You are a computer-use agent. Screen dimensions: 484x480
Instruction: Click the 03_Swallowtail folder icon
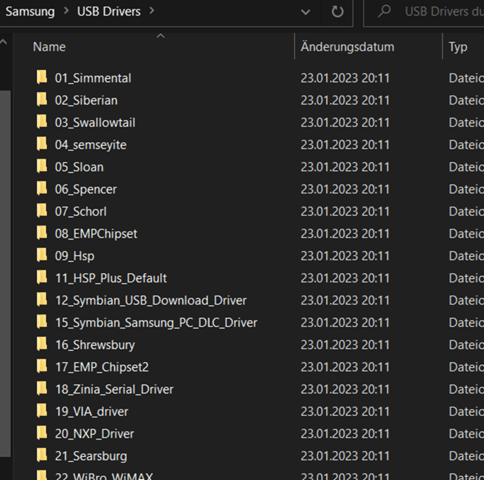[42, 122]
